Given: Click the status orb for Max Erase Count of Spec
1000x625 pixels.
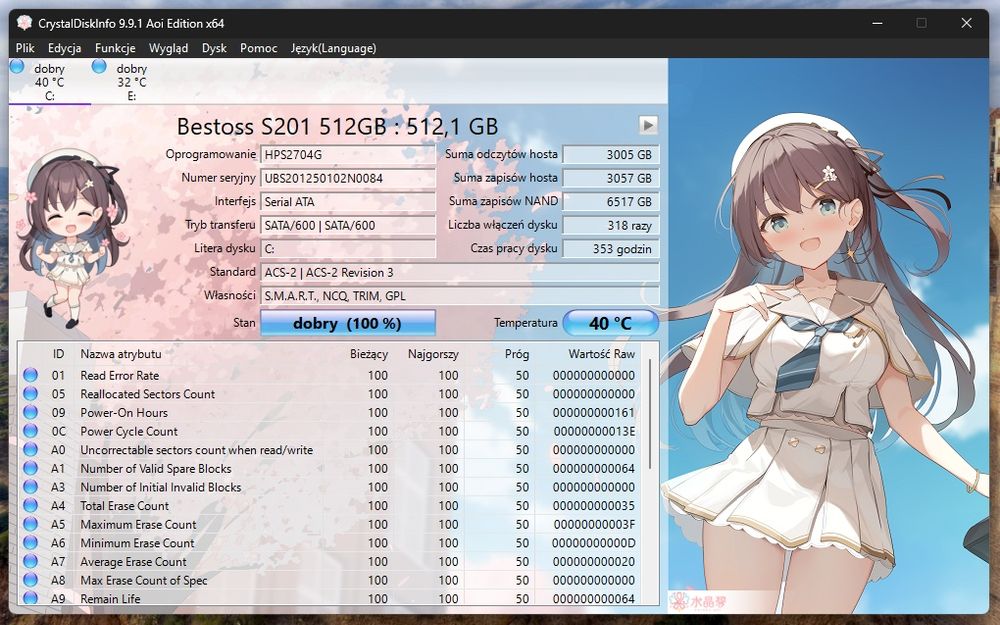Looking at the screenshot, I should (x=30, y=580).
